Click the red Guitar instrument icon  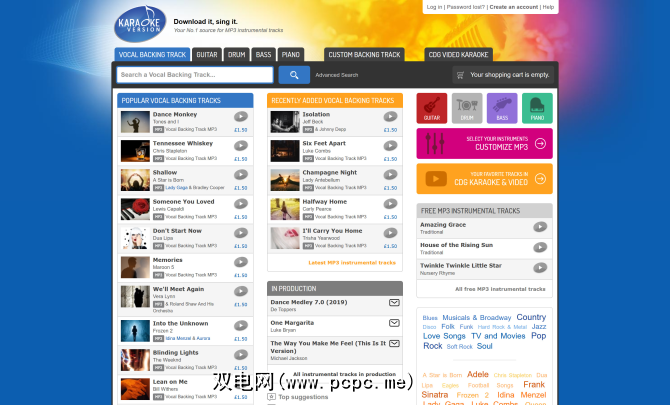coord(432,108)
